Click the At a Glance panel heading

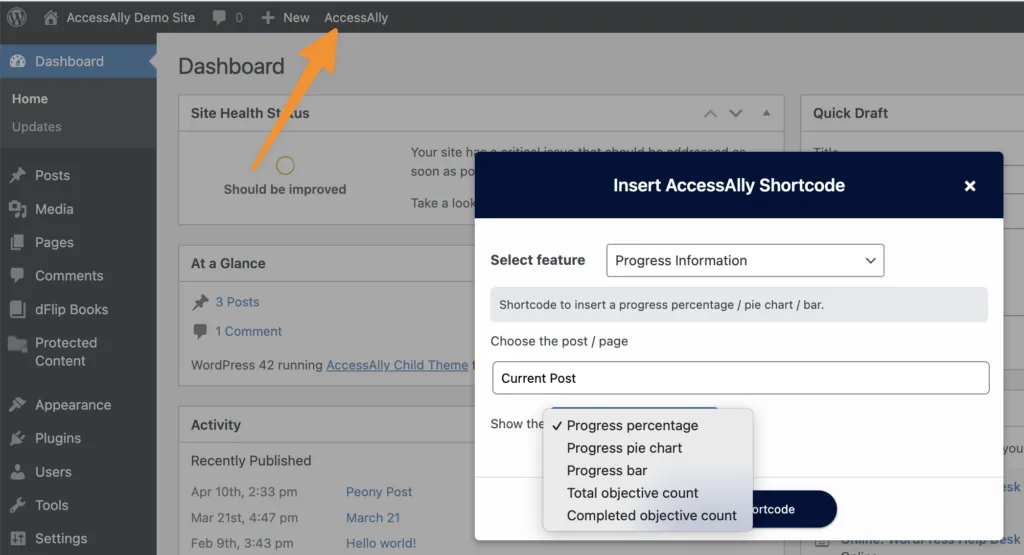click(228, 263)
